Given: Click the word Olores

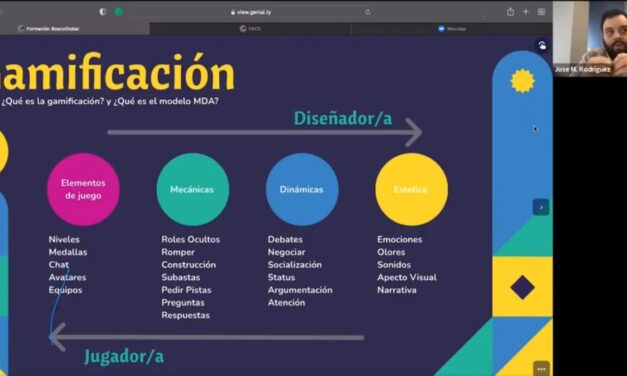Looking at the screenshot, I should point(391,252).
